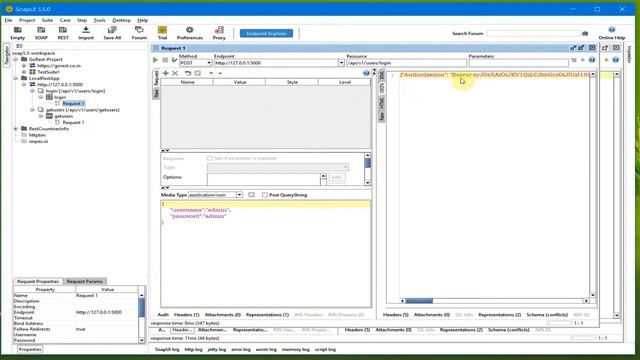640x360 pixels.
Task: Open the Method dropdown showing POST
Action: coord(196,63)
